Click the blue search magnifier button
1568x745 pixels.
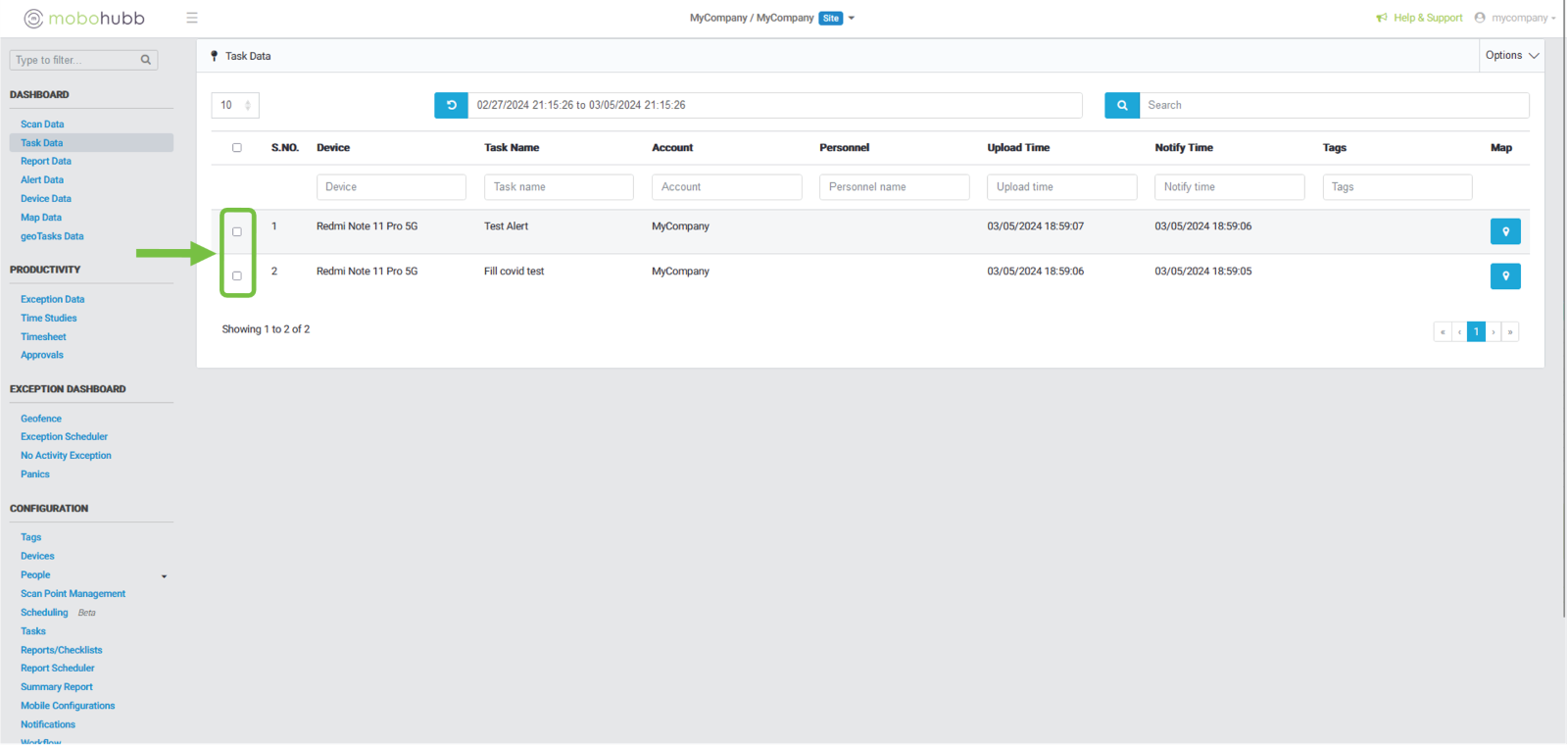[x=1121, y=105]
